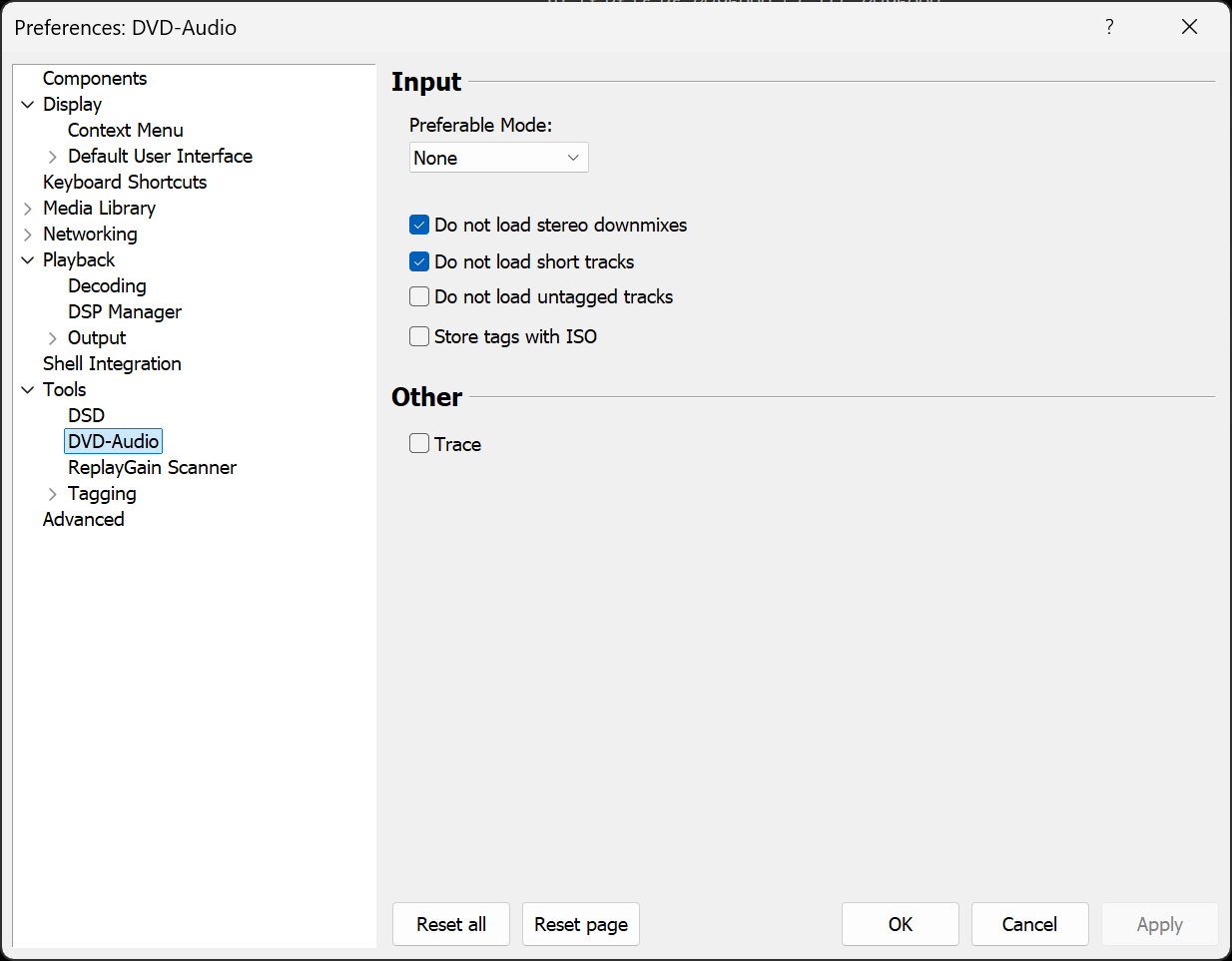Click the Reset all button

pos(451,924)
